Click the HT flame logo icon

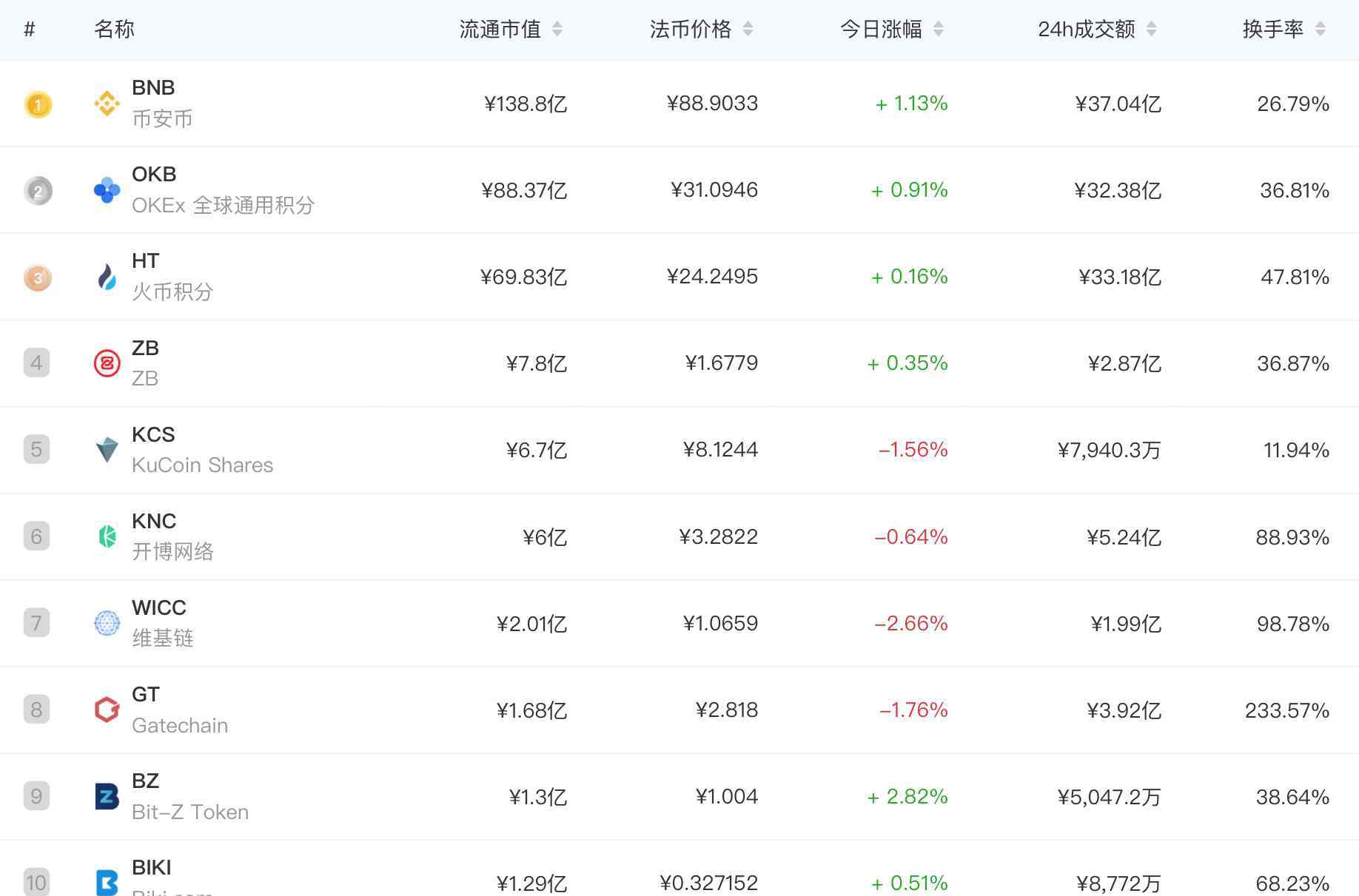(x=107, y=277)
